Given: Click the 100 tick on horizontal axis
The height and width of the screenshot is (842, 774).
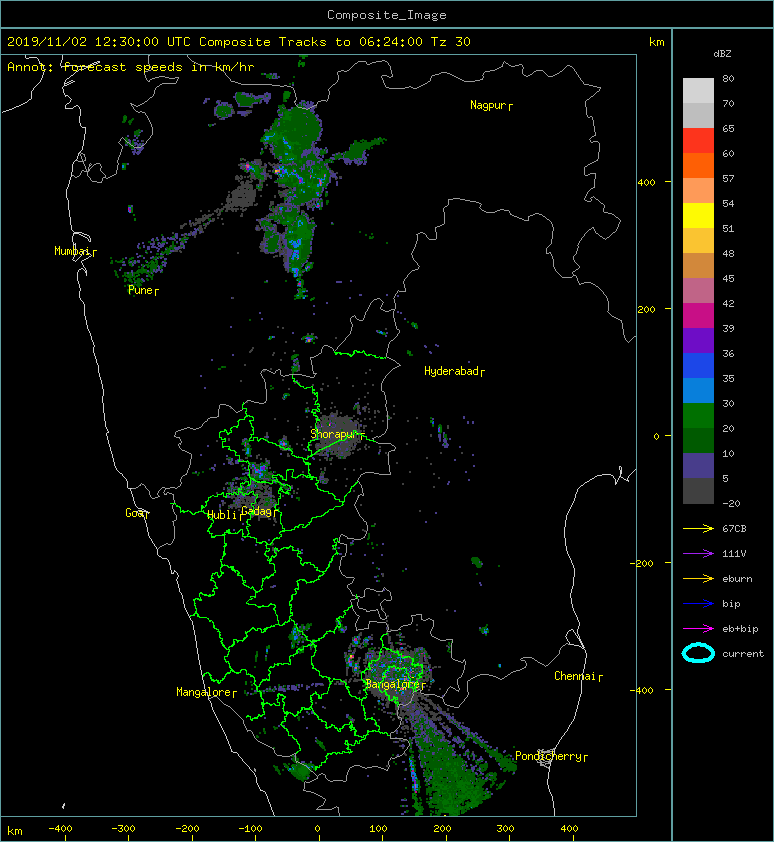Looking at the screenshot, I should (378, 829).
